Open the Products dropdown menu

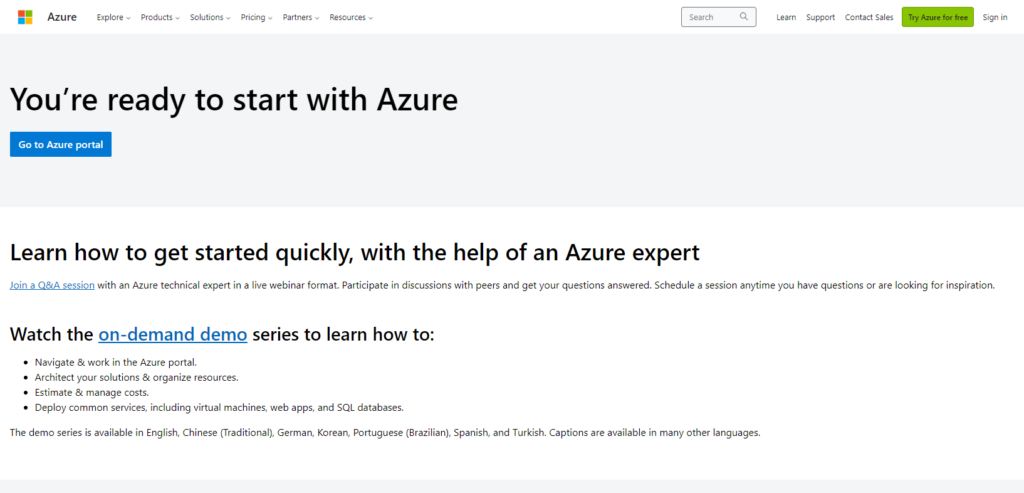(x=160, y=17)
